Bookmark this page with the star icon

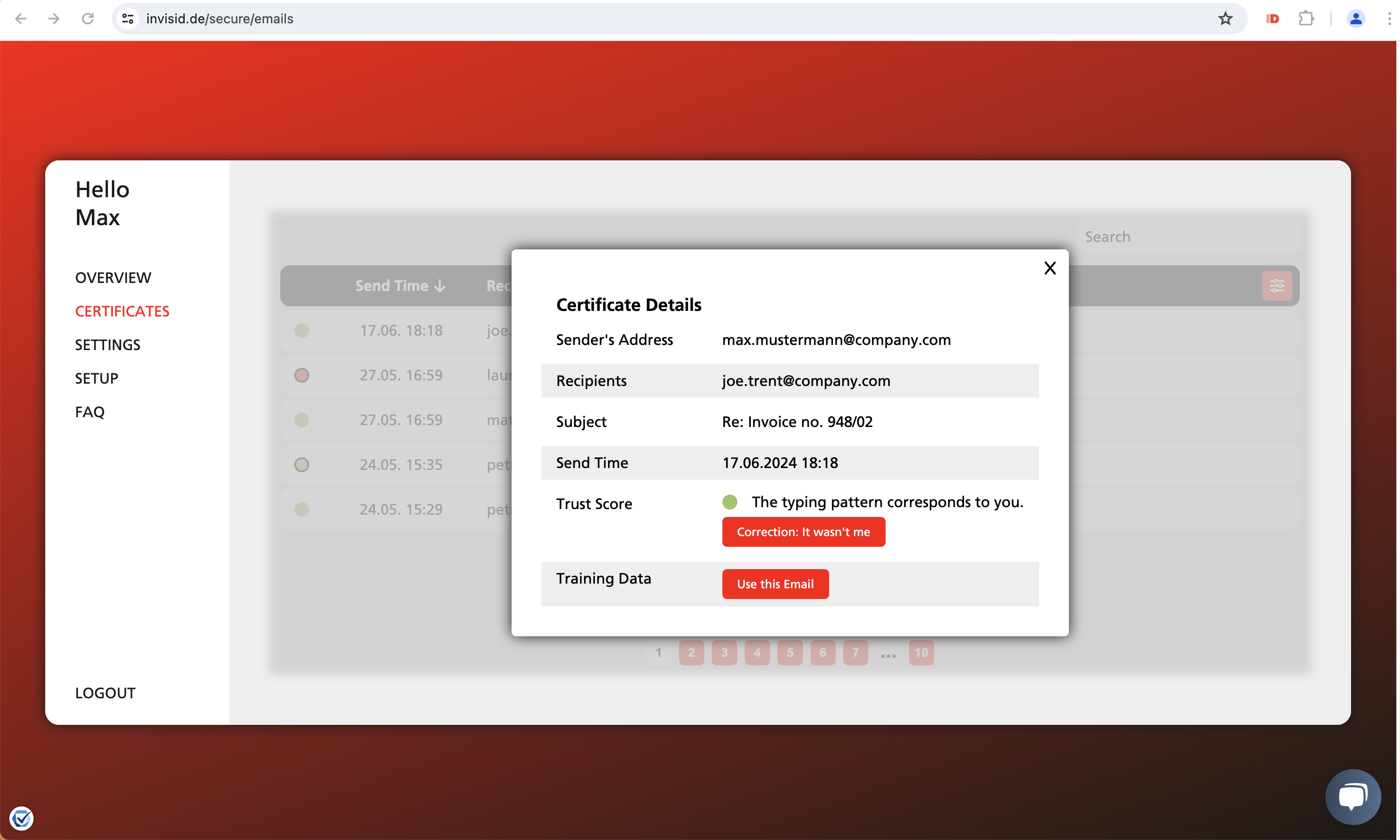1225,19
